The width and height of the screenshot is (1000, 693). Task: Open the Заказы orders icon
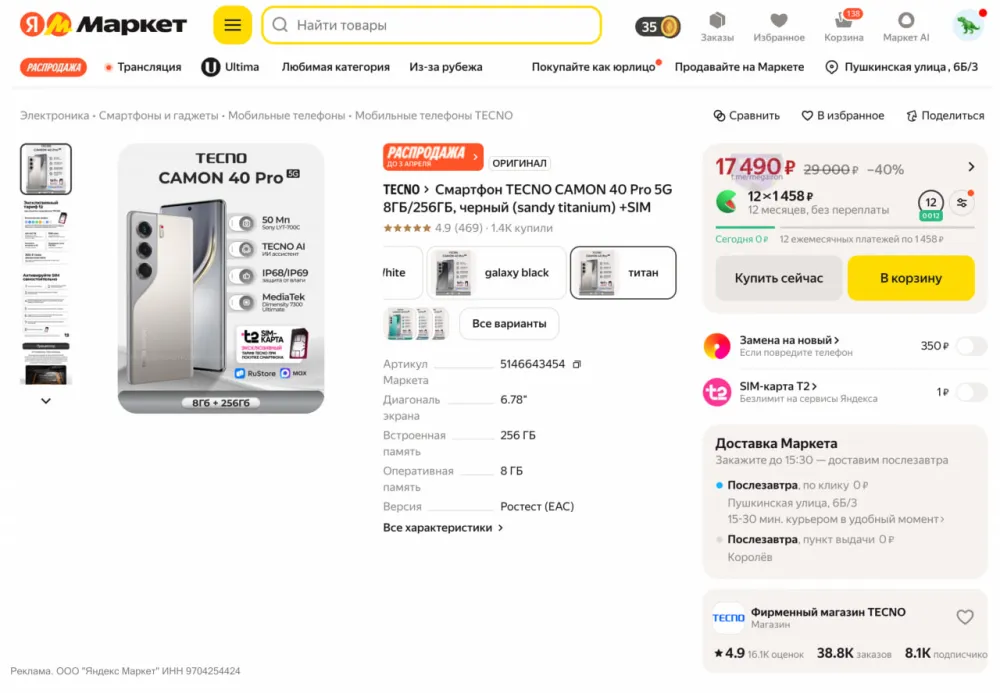coord(717,26)
